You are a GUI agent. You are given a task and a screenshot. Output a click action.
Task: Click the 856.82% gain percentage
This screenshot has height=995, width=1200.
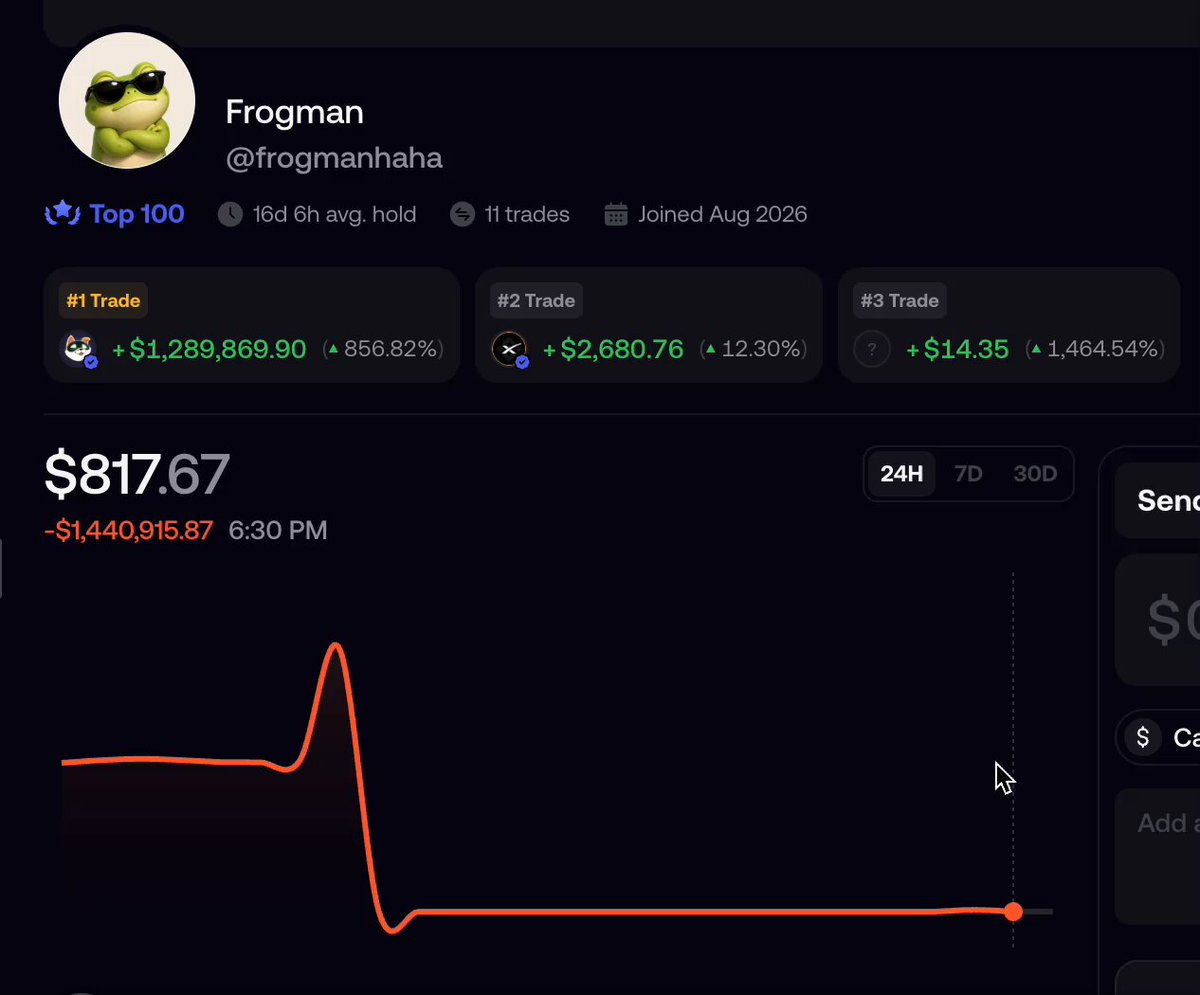tap(384, 349)
